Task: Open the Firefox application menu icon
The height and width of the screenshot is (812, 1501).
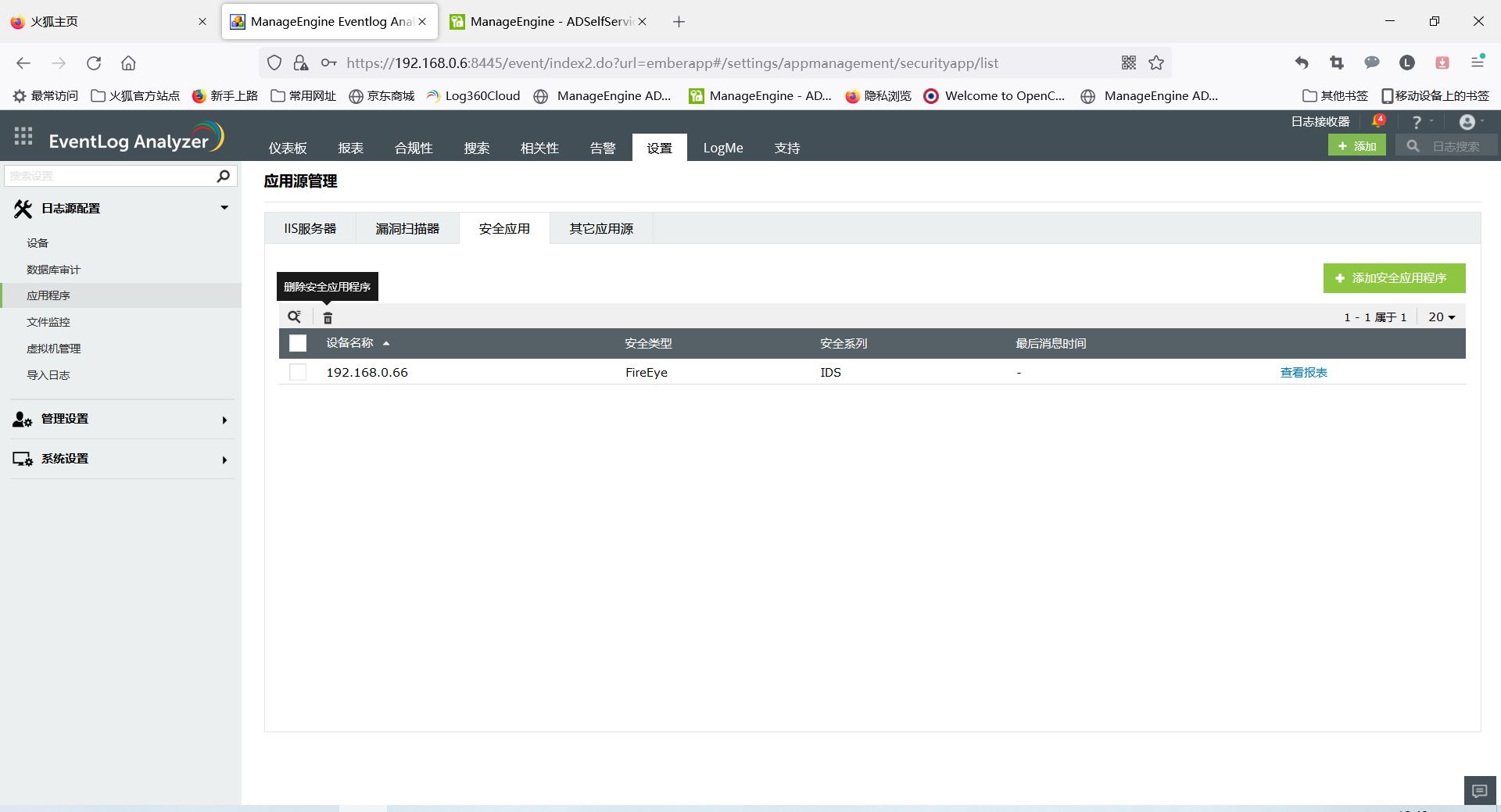Action: coord(1478,62)
